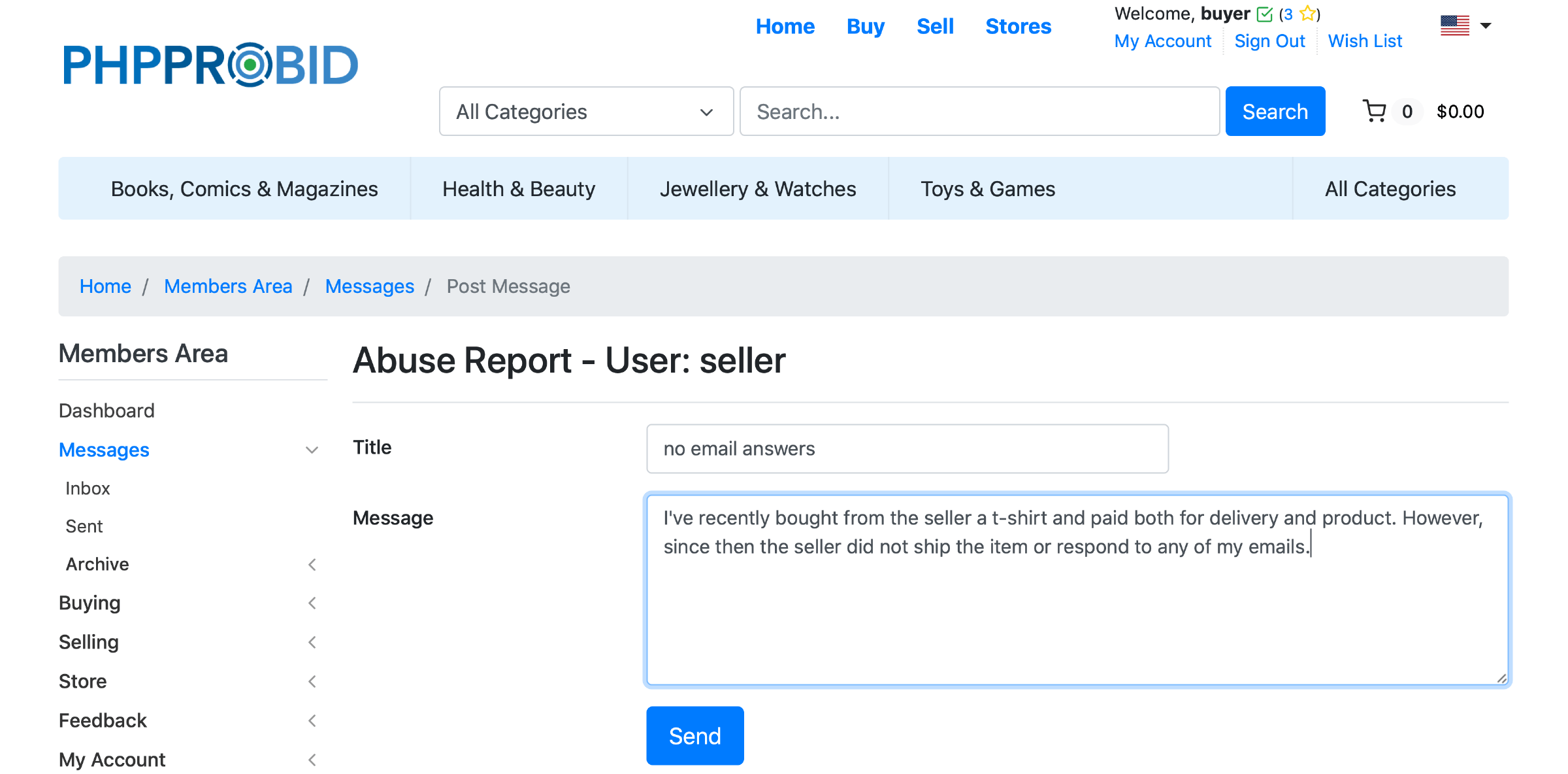Click the PHPProBid logo
The width and height of the screenshot is (1568, 774).
[210, 65]
